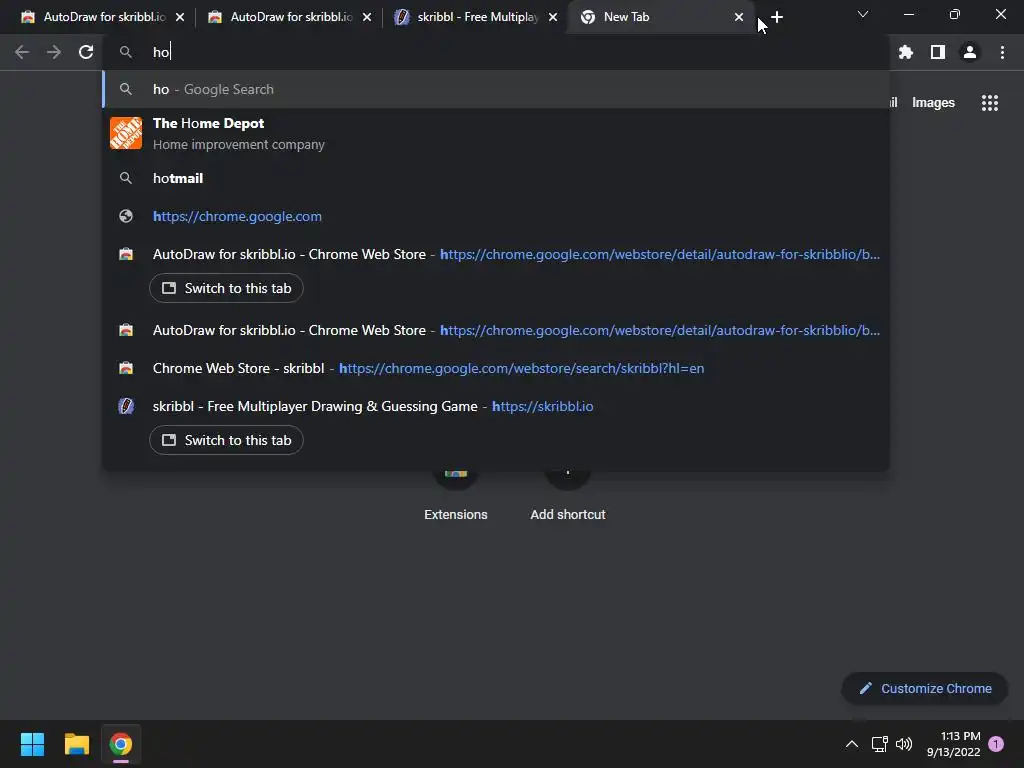Screen dimensions: 1024x768
Task: Open volume control tray icon
Action: tap(904, 744)
